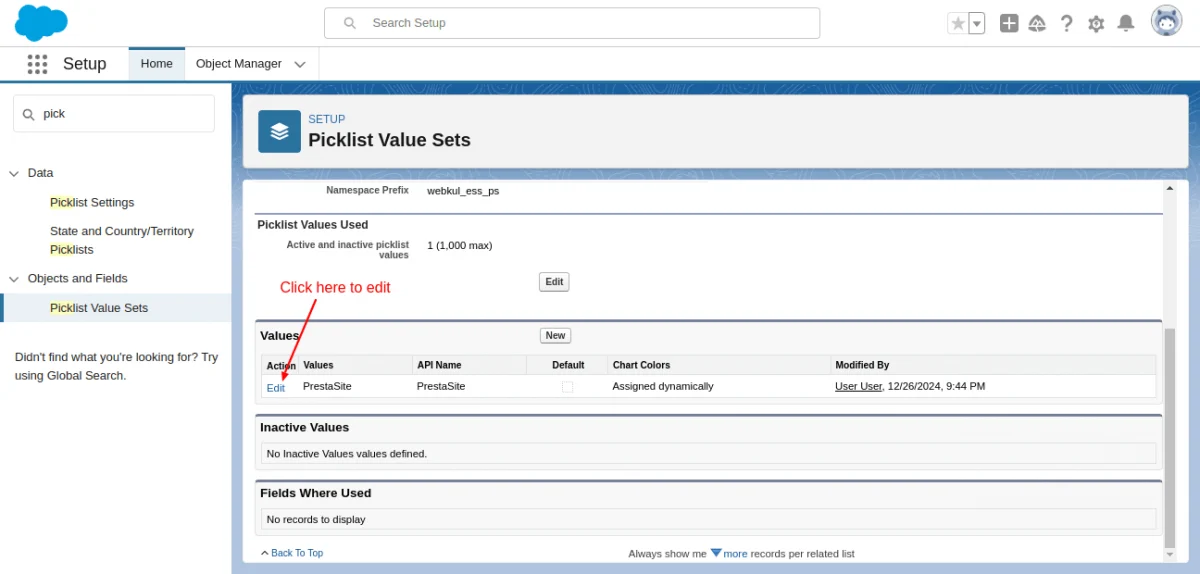
Task: Click the PrestaSite API Name cell
Action: click(441, 386)
